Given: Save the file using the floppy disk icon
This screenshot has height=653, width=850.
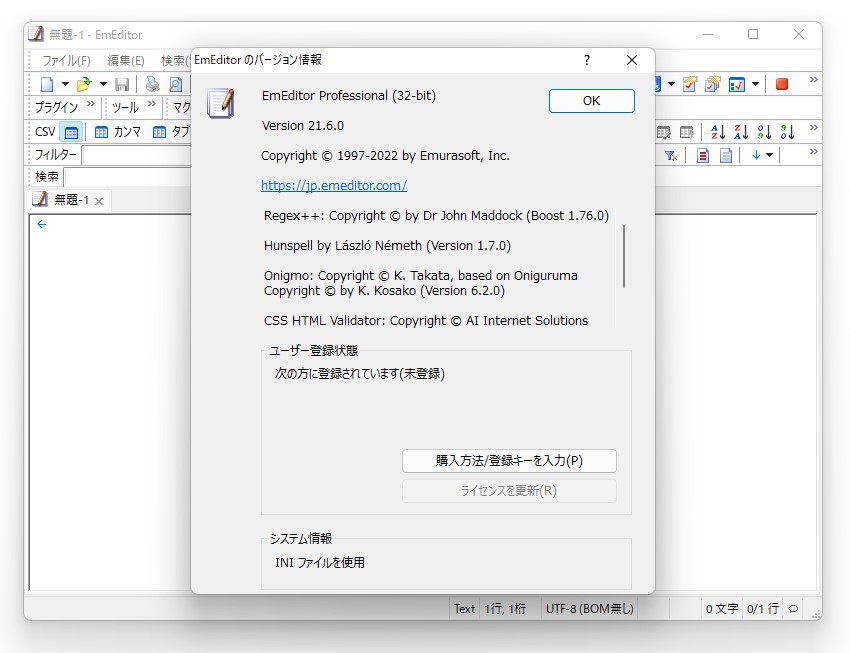Looking at the screenshot, I should (x=124, y=84).
